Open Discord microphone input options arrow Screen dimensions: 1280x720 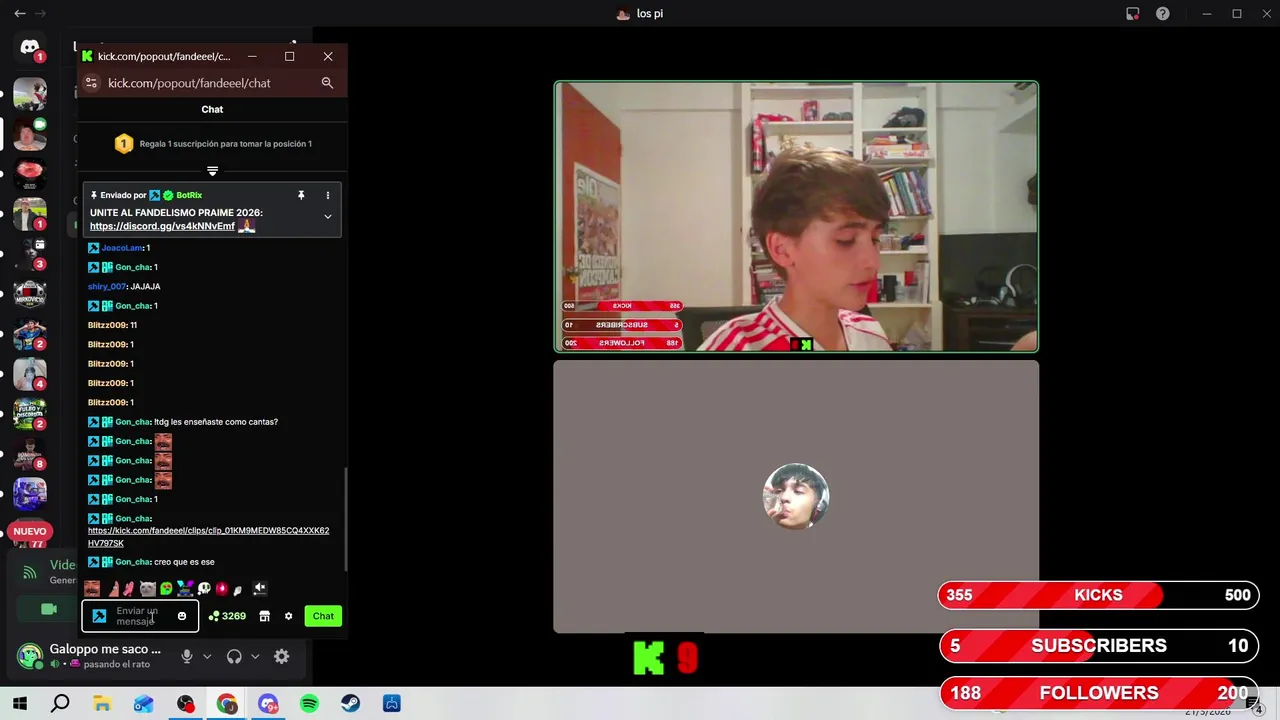pos(207,656)
